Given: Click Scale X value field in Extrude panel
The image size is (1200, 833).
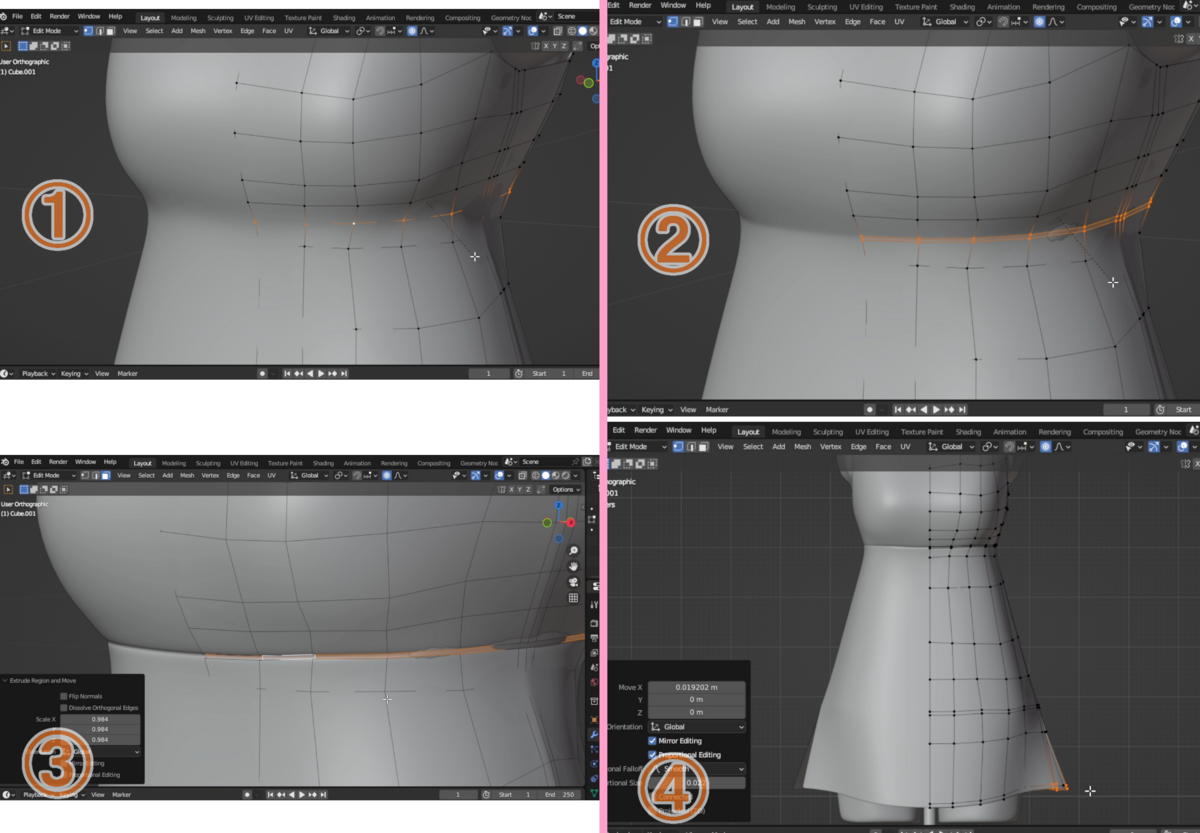Looking at the screenshot, I should [x=100, y=719].
